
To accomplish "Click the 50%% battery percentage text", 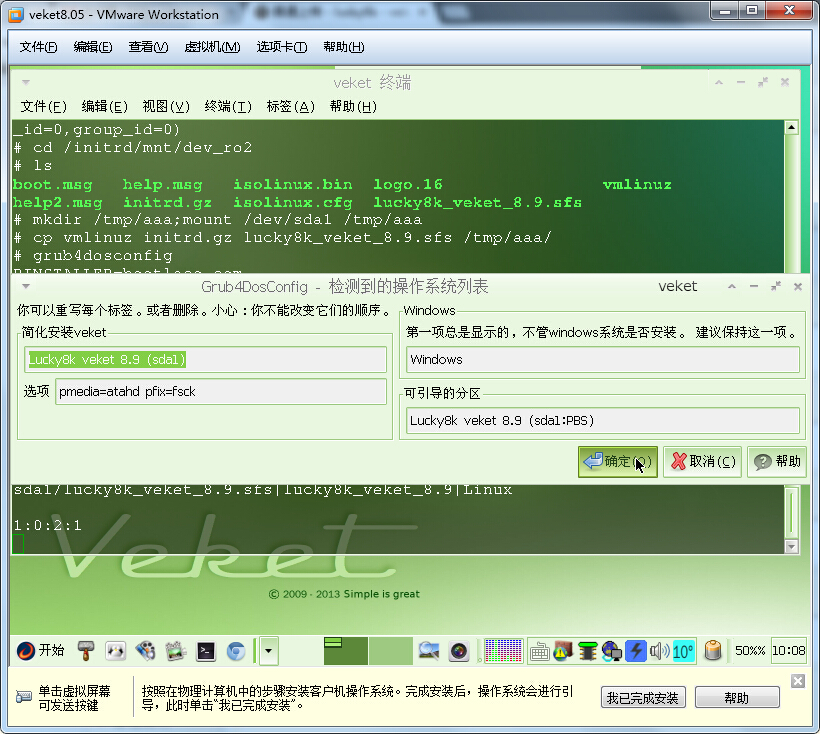I will pyautogui.click(x=750, y=651).
